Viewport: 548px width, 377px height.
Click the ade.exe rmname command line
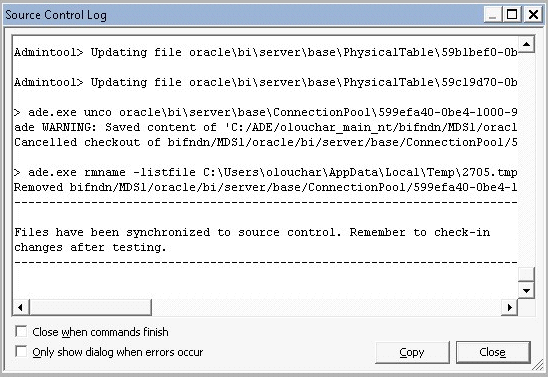coord(266,173)
